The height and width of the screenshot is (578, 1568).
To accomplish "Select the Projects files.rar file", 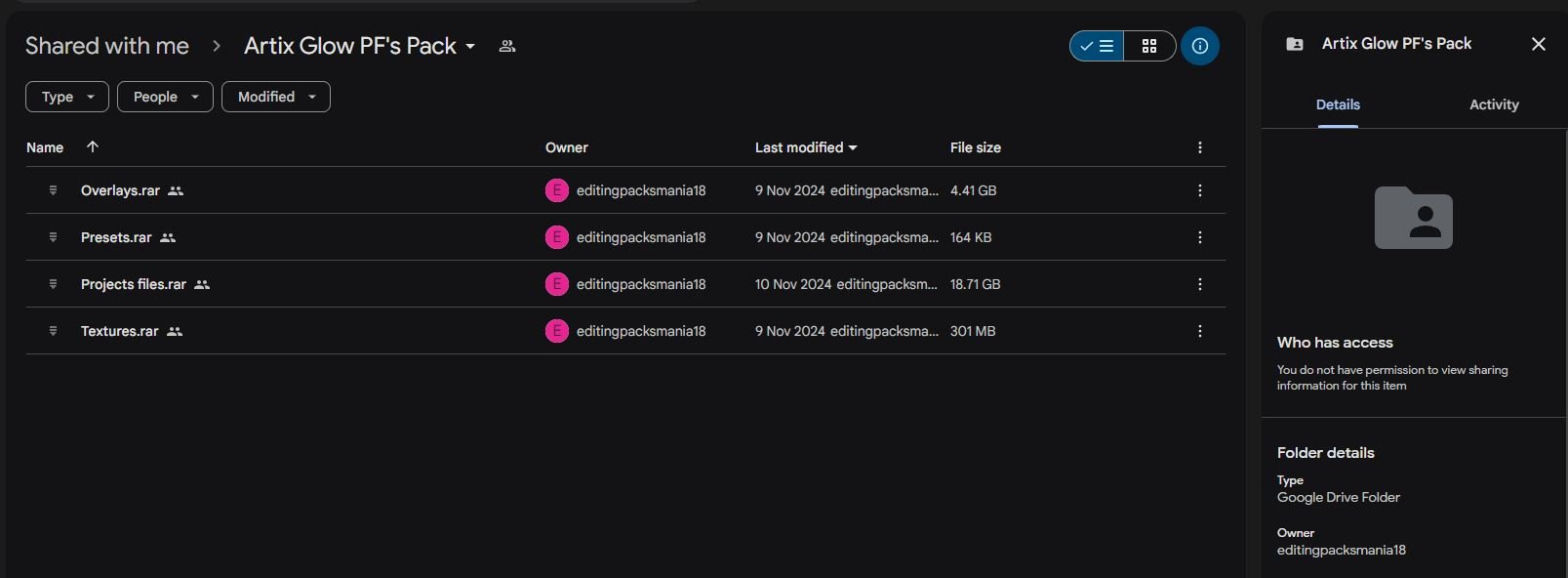I will (625, 284).
